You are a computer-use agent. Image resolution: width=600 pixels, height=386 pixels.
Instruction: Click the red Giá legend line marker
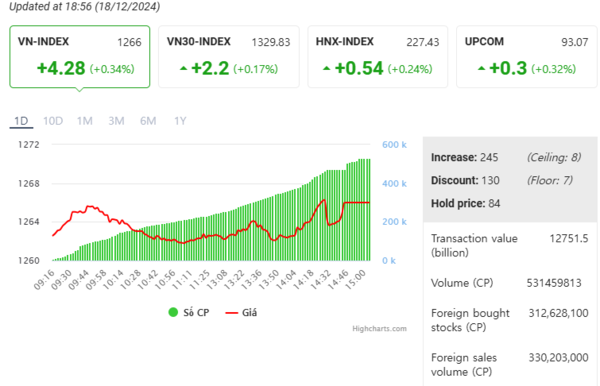coord(232,313)
